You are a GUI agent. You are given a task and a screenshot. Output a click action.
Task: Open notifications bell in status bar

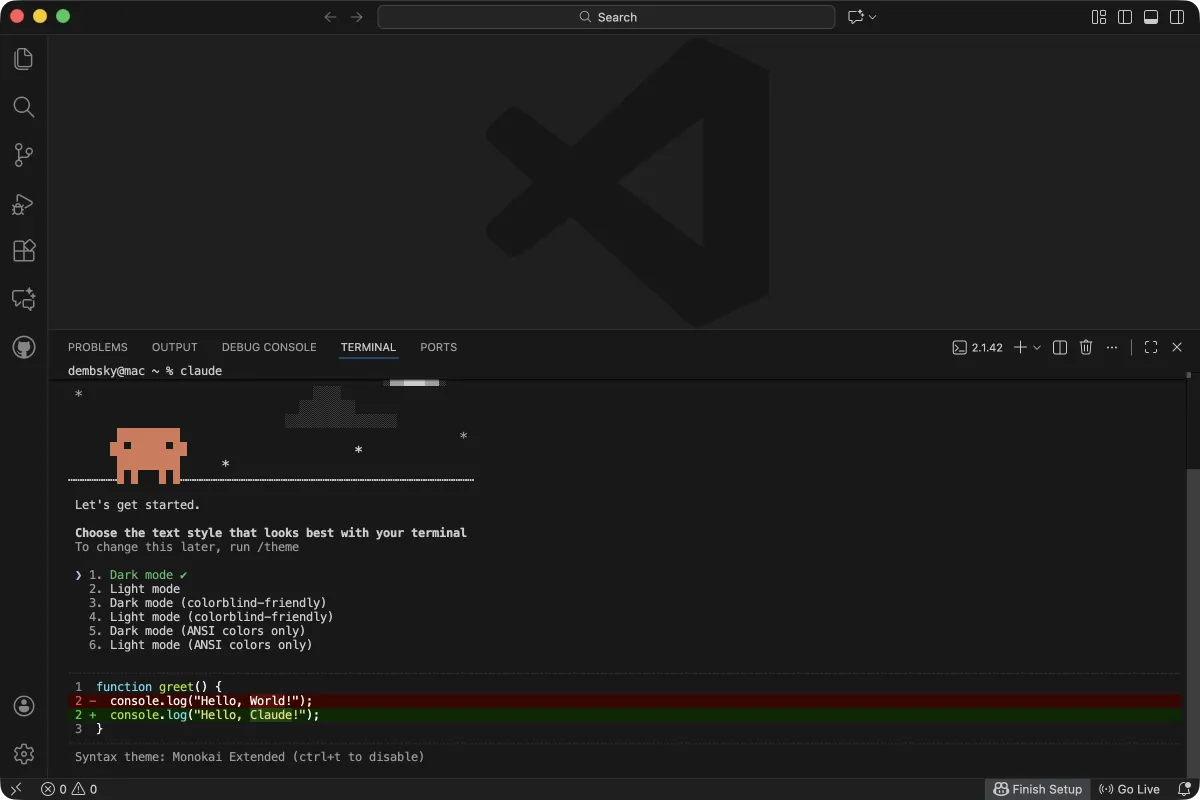[1184, 789]
